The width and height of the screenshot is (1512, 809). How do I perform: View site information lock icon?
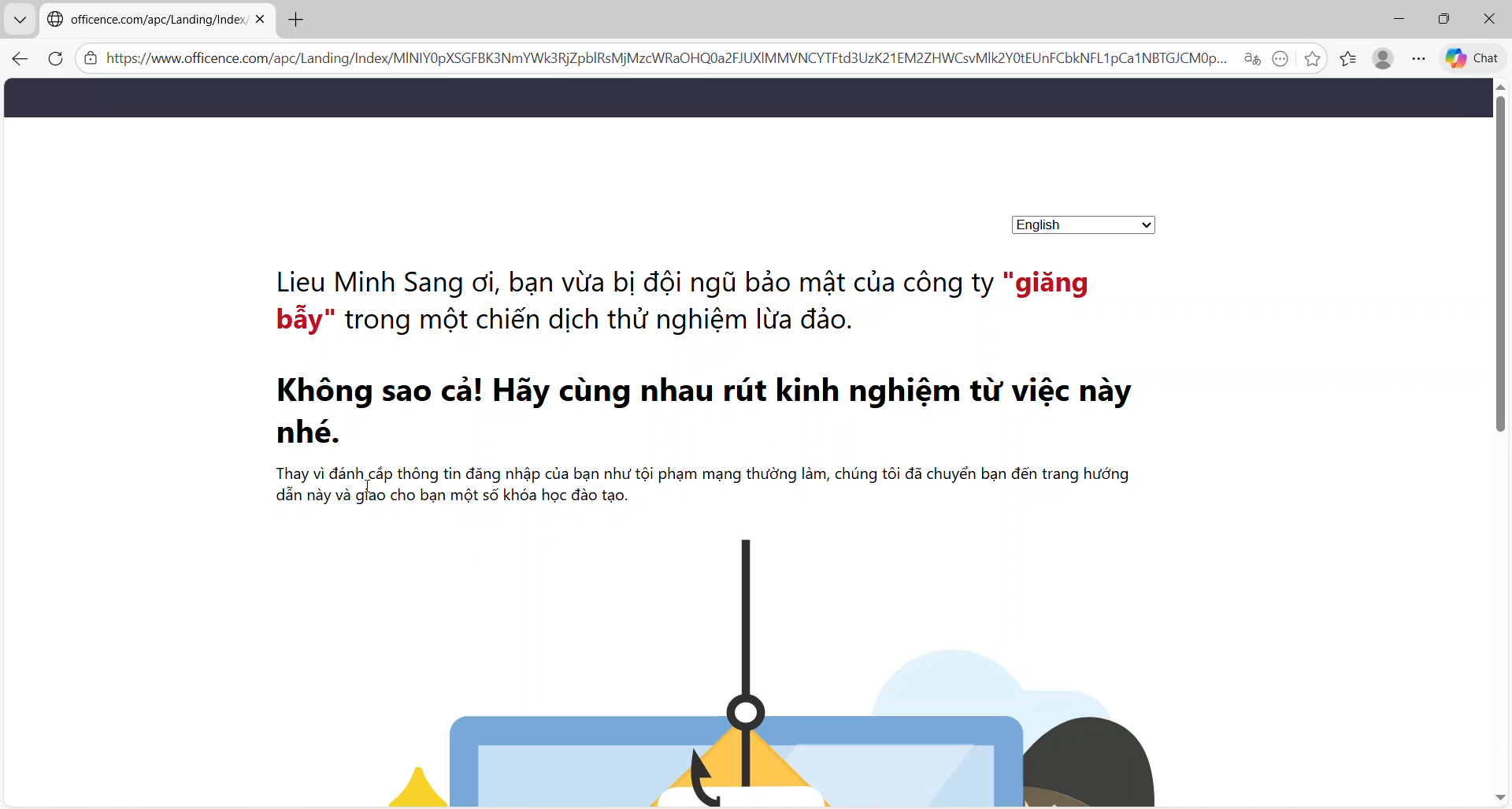point(91,59)
